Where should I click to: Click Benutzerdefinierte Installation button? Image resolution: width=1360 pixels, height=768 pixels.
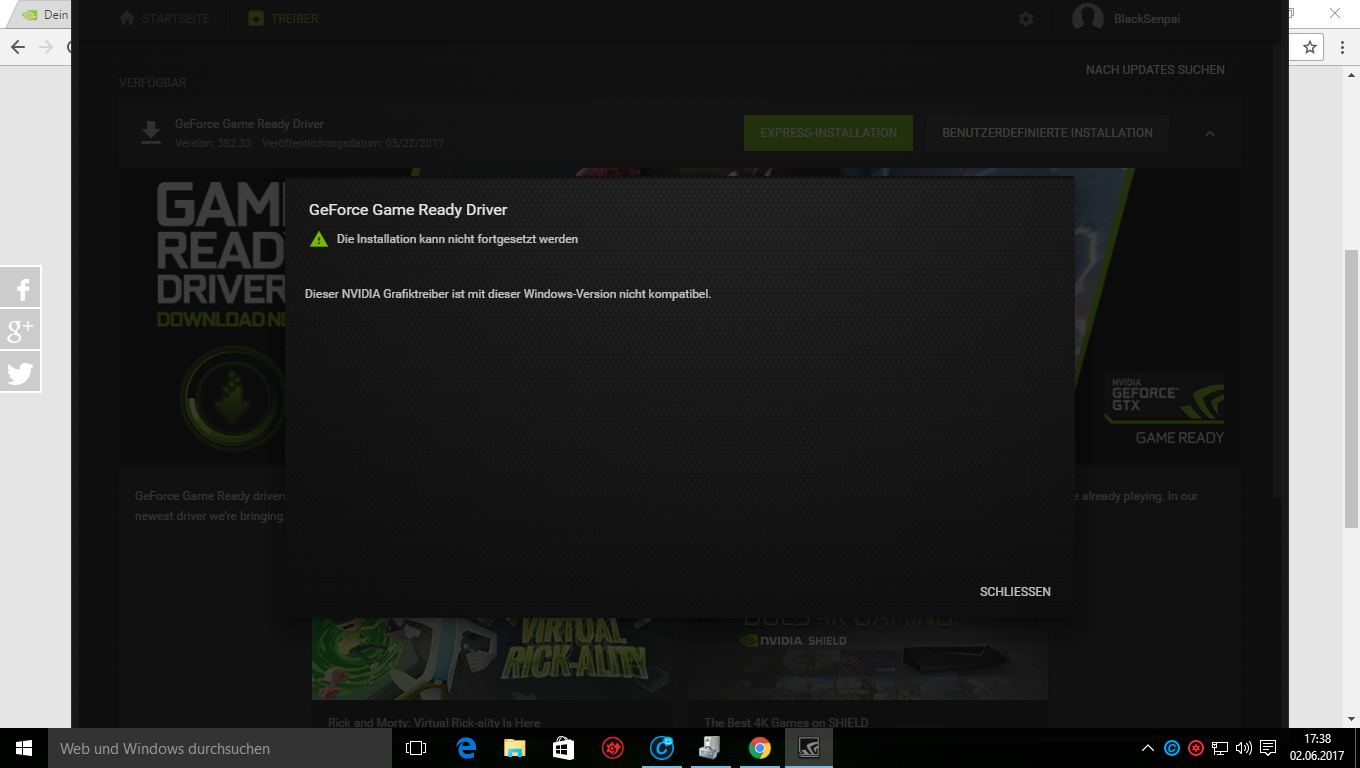1047,133
